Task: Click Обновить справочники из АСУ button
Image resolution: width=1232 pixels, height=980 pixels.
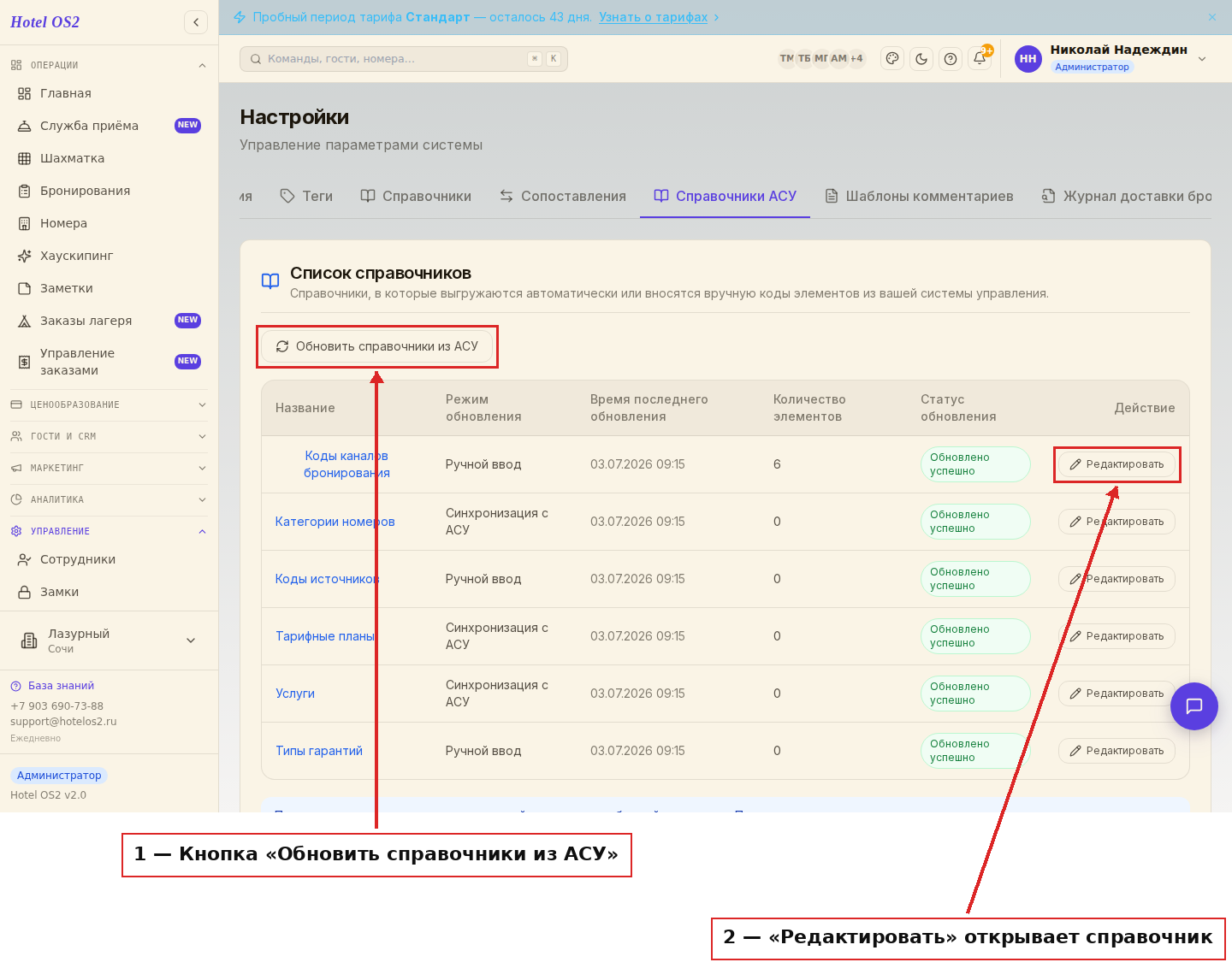Action: click(377, 346)
